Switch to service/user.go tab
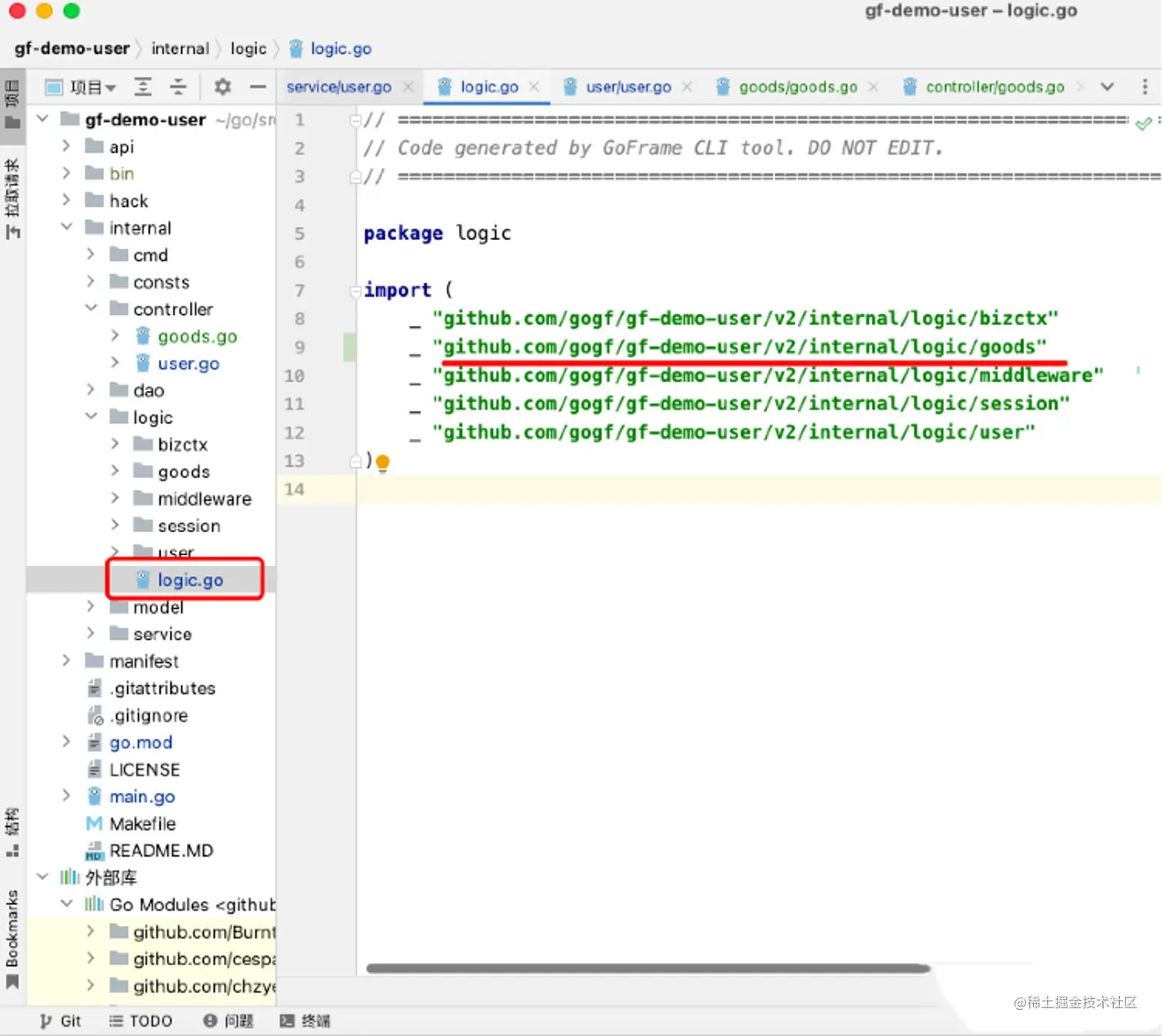The height and width of the screenshot is (1036, 1163). (x=339, y=87)
